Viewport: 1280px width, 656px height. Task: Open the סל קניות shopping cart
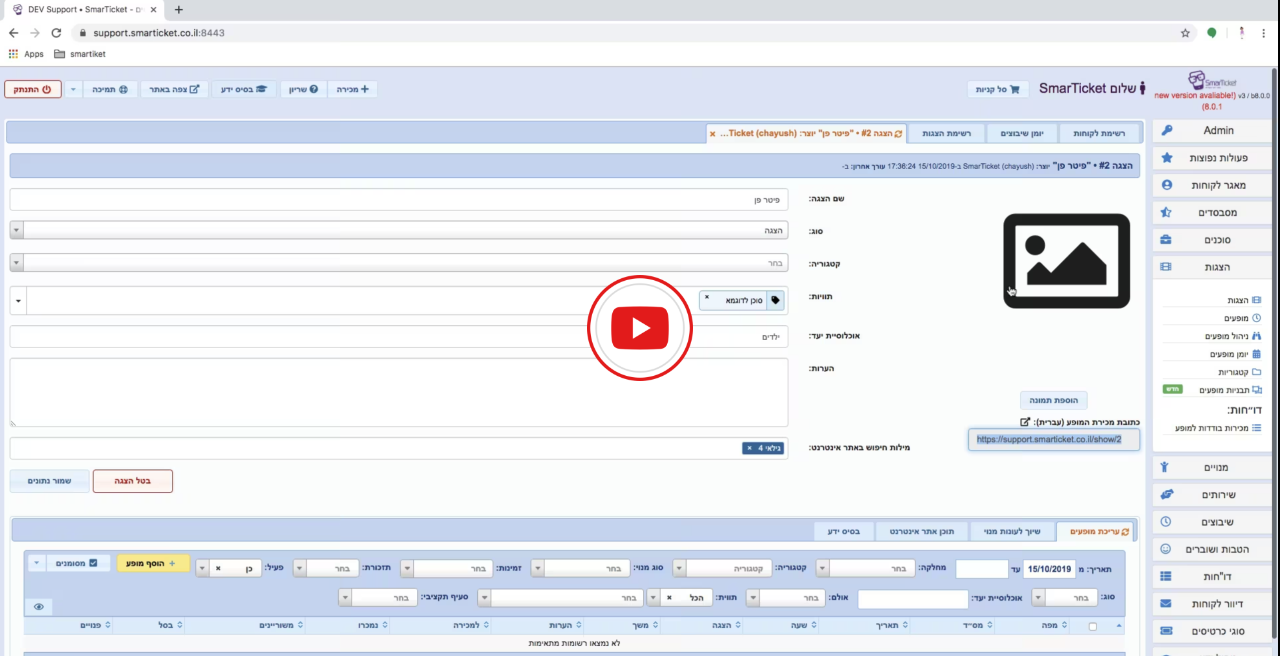[x=999, y=89]
